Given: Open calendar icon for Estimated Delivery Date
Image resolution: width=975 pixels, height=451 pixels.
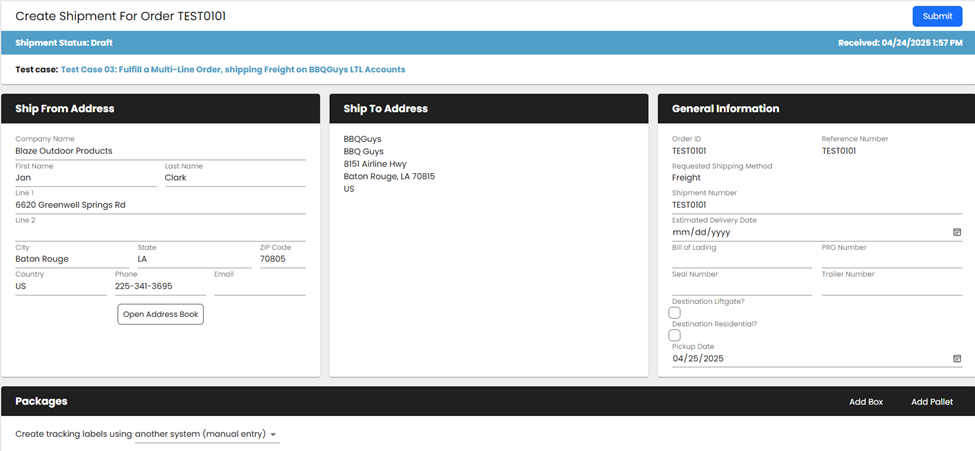Looking at the screenshot, I should click(956, 232).
